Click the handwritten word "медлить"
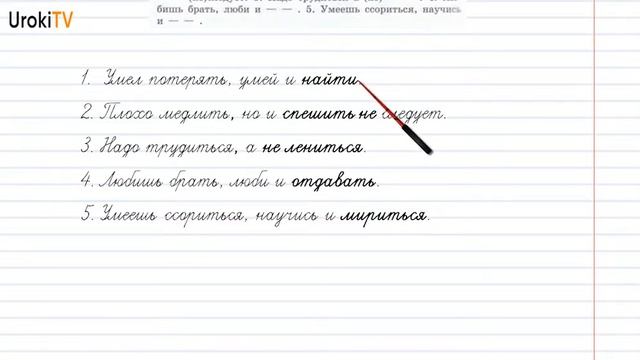 [194, 114]
